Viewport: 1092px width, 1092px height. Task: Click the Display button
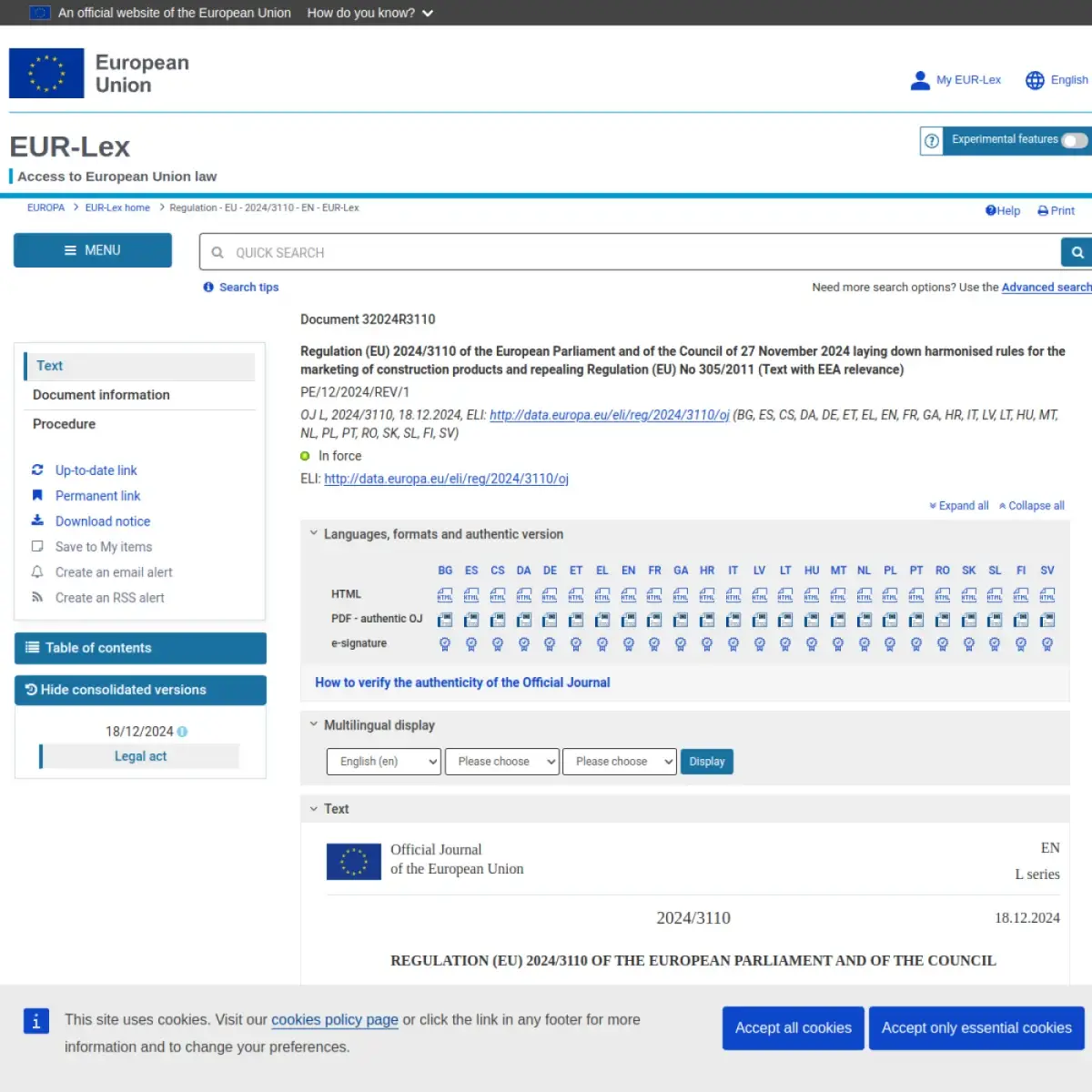[x=707, y=762]
